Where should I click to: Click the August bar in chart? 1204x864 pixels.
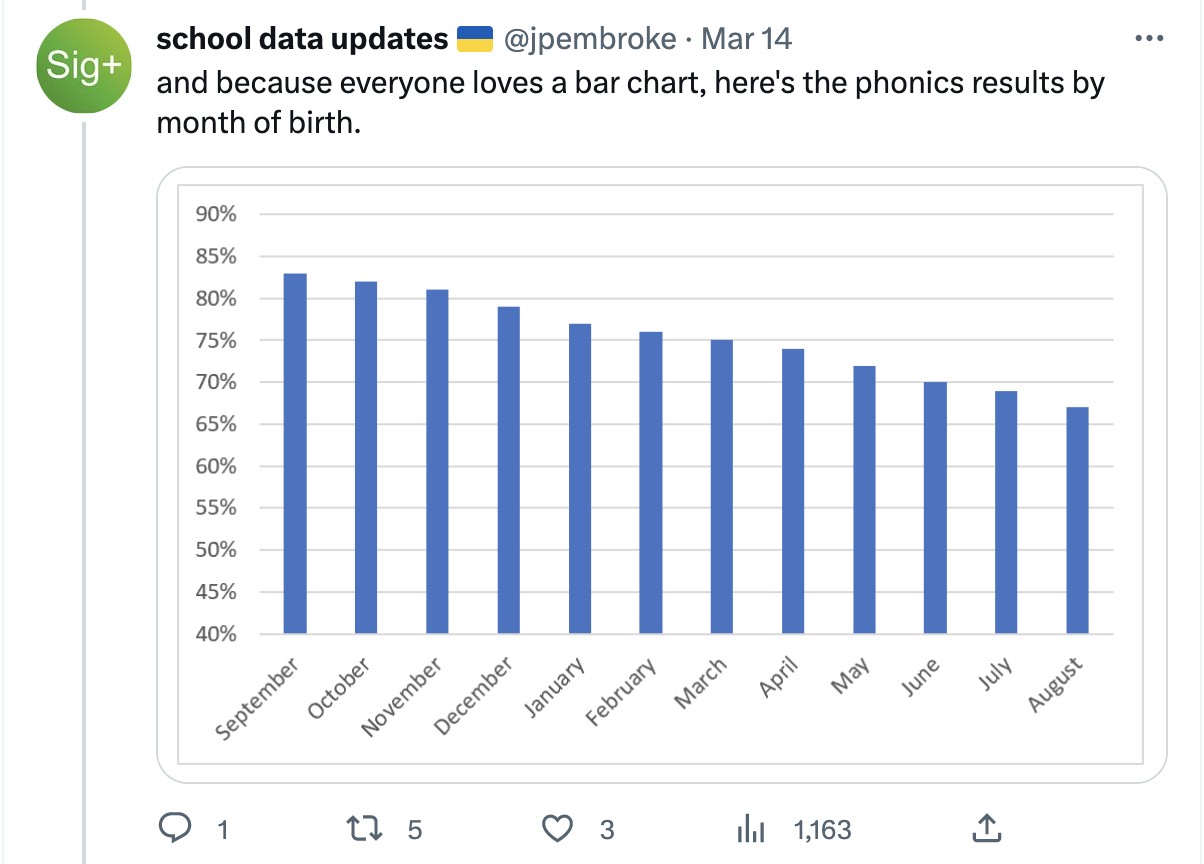coord(1077,520)
